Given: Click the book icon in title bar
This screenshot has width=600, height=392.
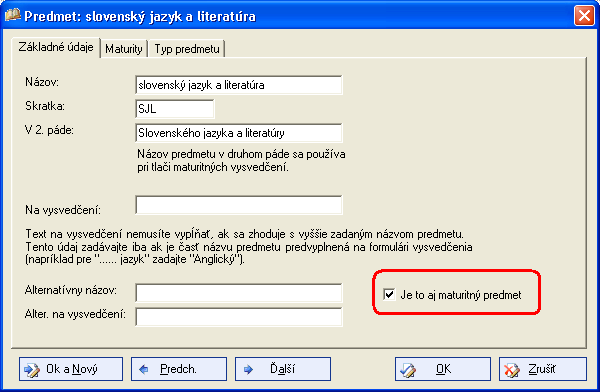Looking at the screenshot, I should 12,16.
